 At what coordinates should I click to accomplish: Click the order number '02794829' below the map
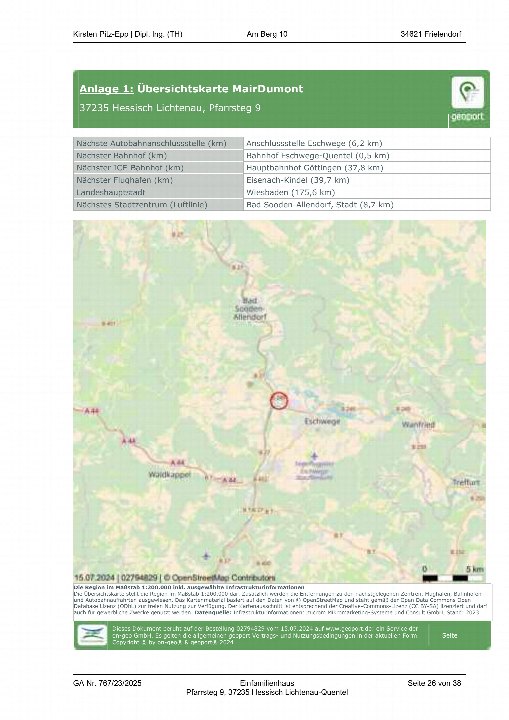coord(139,578)
